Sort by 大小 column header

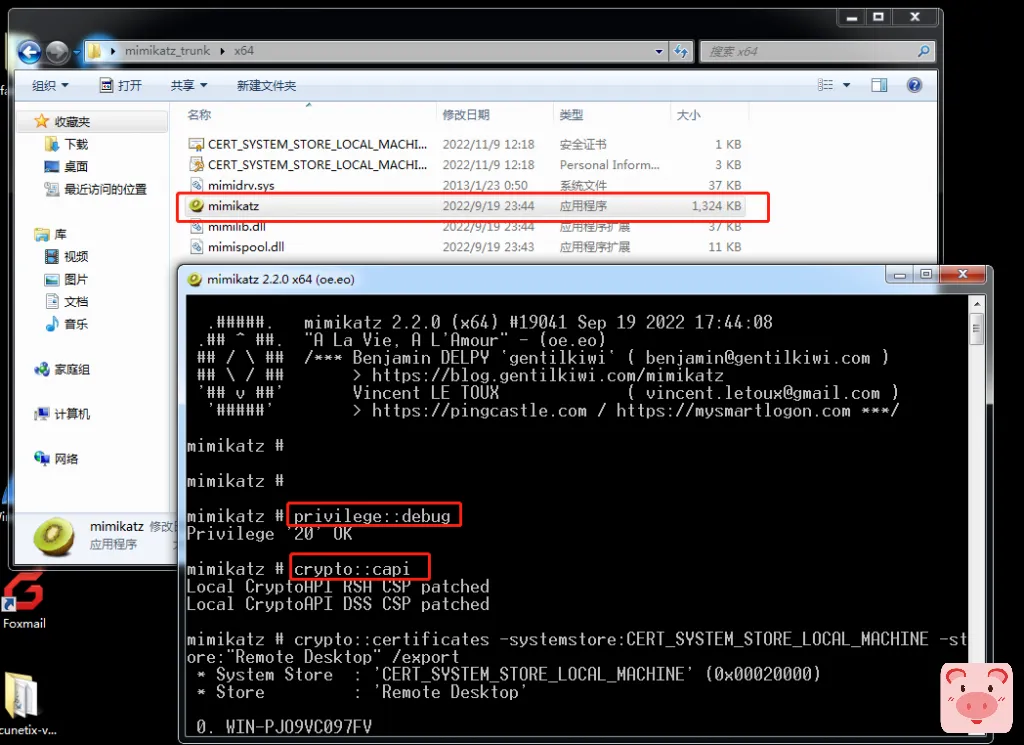tap(688, 115)
